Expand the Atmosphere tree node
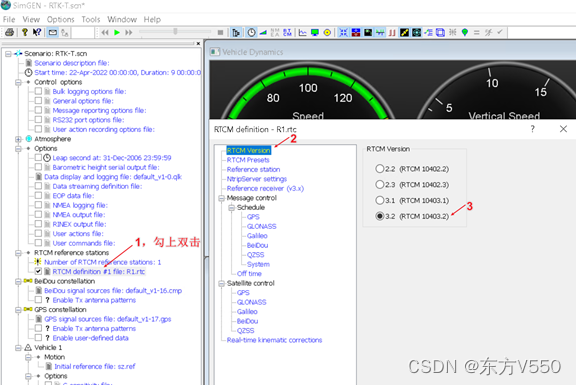 coord(18,139)
